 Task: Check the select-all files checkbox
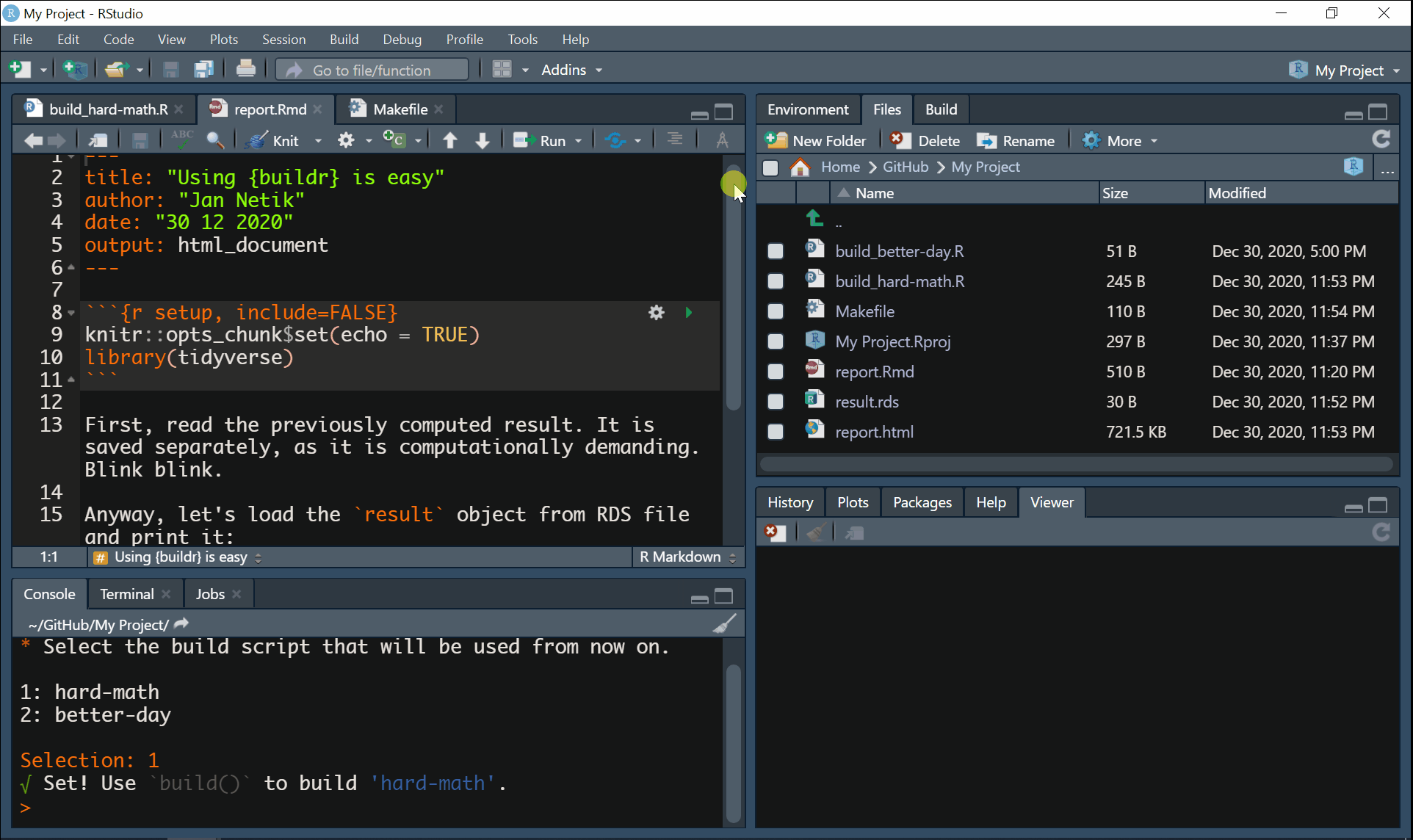point(770,168)
